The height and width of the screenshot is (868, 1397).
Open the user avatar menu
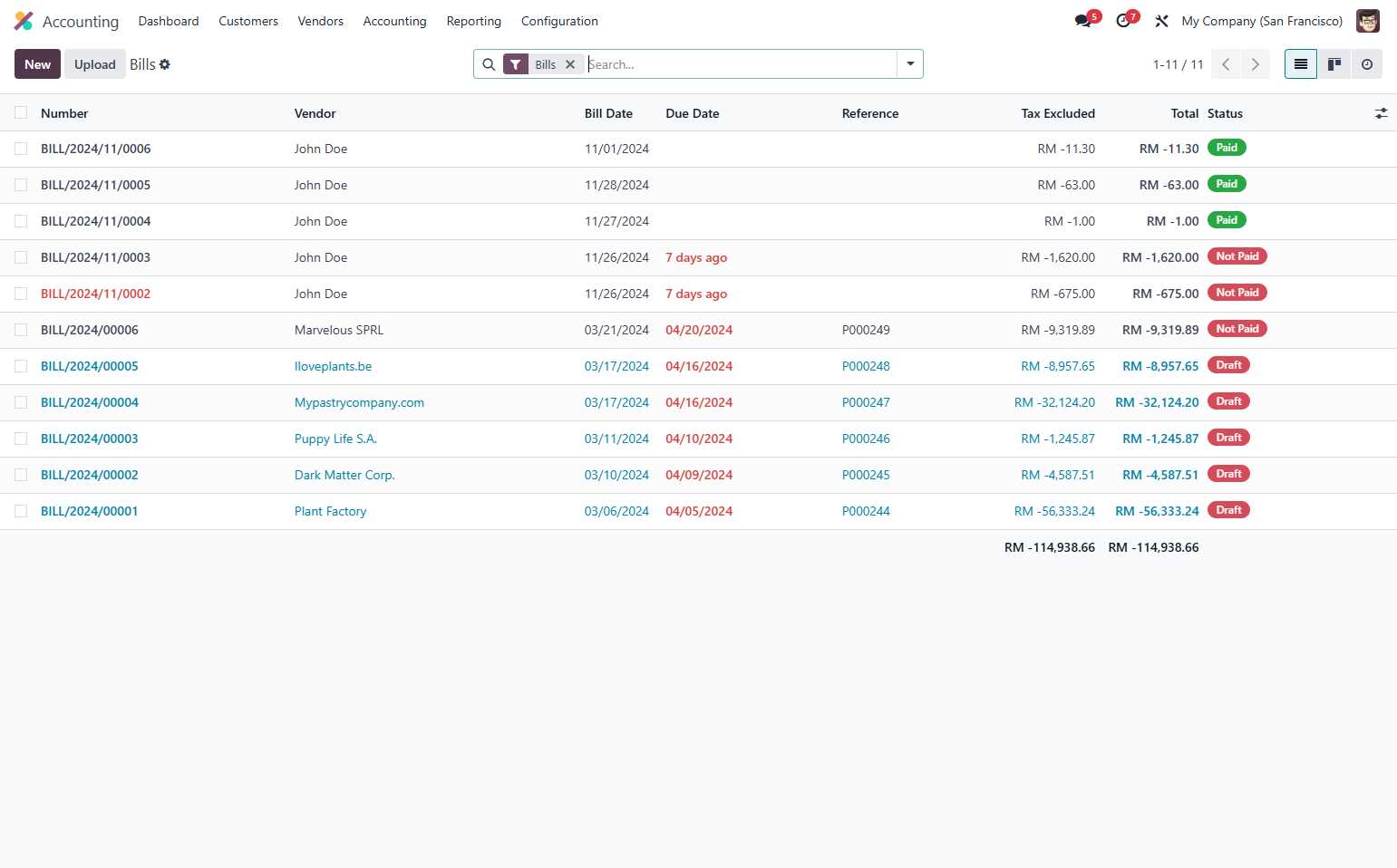1367,21
